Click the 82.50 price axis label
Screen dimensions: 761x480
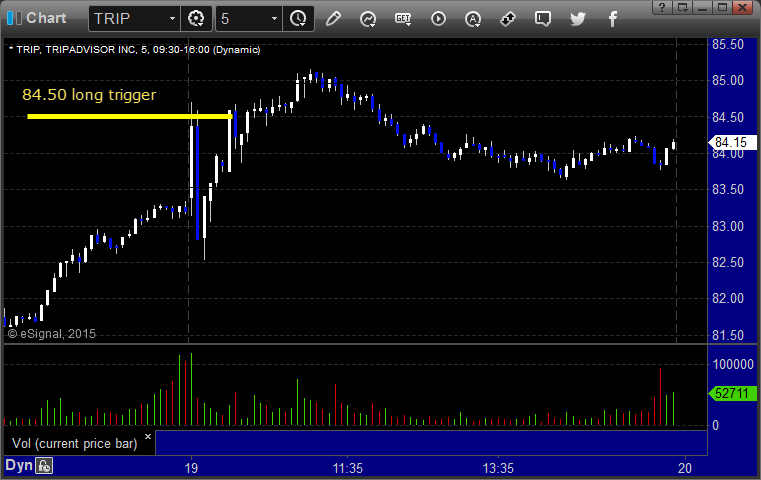(728, 263)
